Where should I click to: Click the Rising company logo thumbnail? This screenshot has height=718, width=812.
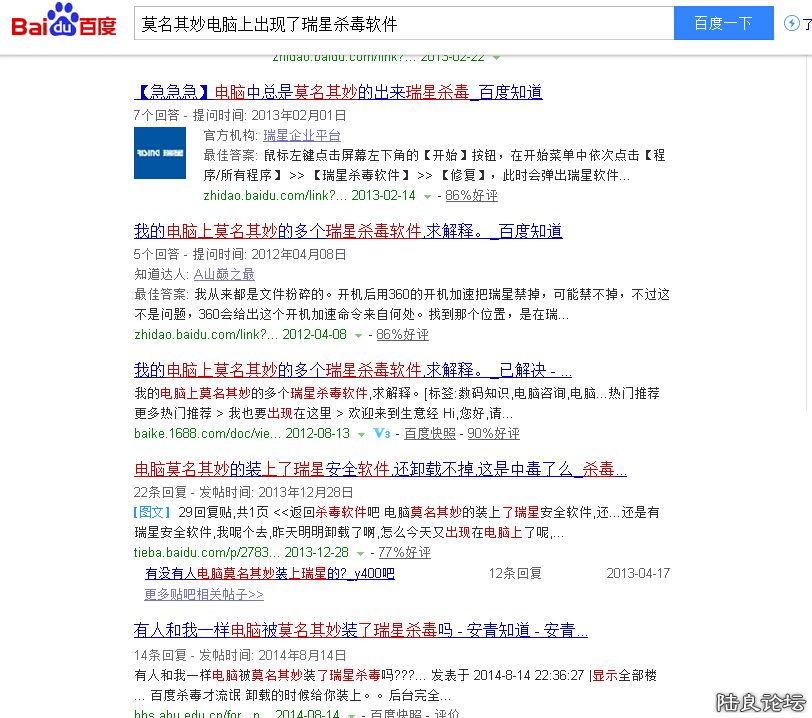(160, 153)
